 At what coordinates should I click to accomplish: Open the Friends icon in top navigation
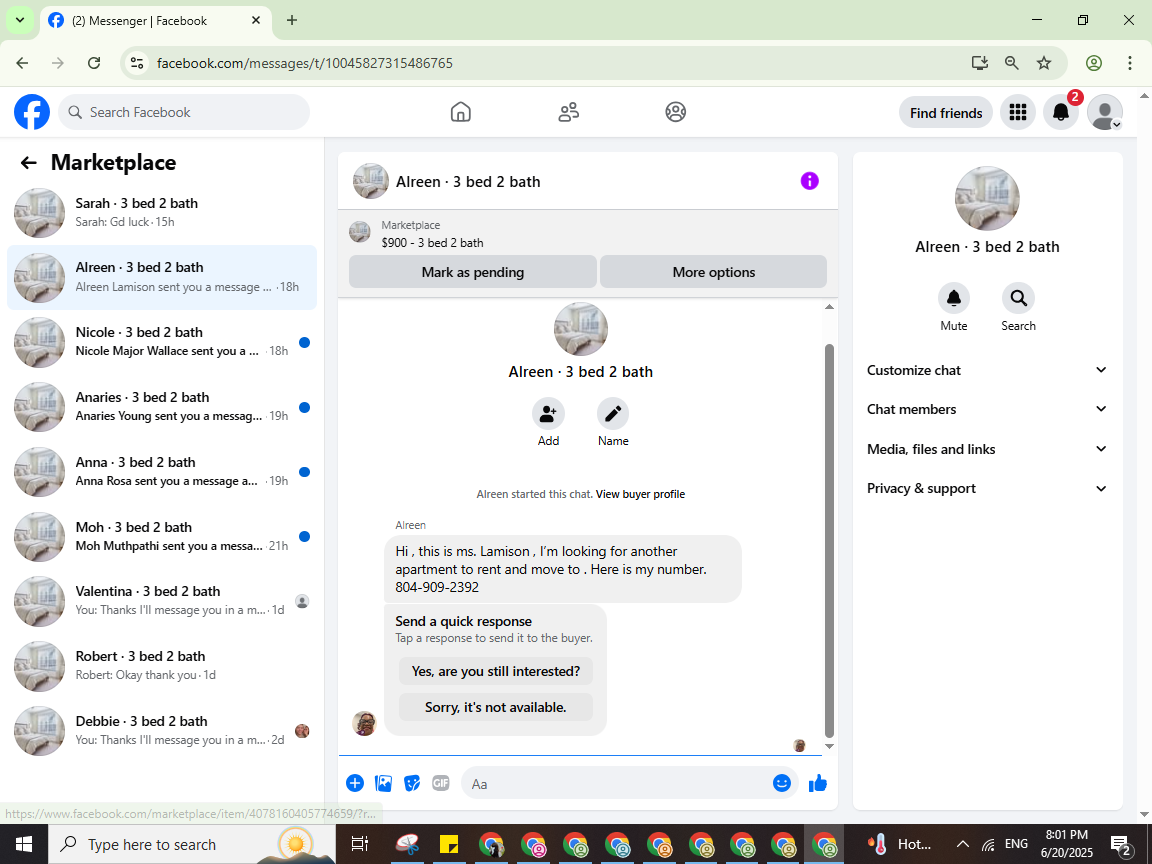(x=569, y=112)
